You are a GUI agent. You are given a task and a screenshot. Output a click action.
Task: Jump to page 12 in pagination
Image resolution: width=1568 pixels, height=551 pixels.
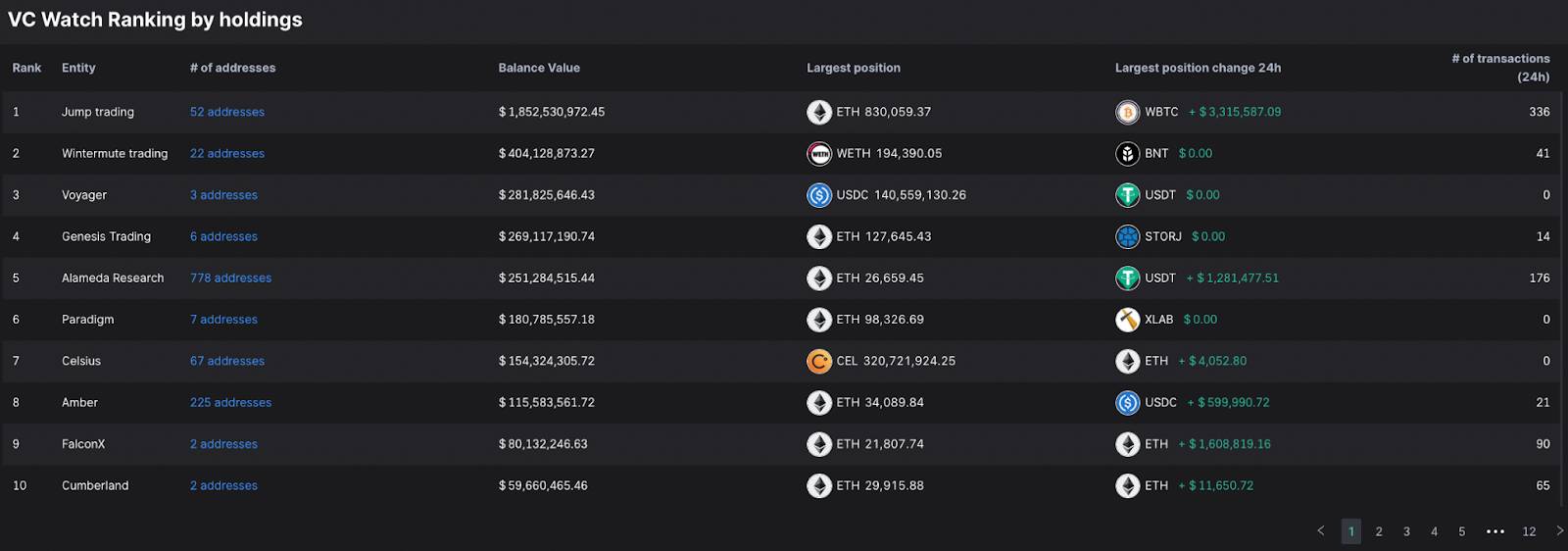click(1529, 531)
